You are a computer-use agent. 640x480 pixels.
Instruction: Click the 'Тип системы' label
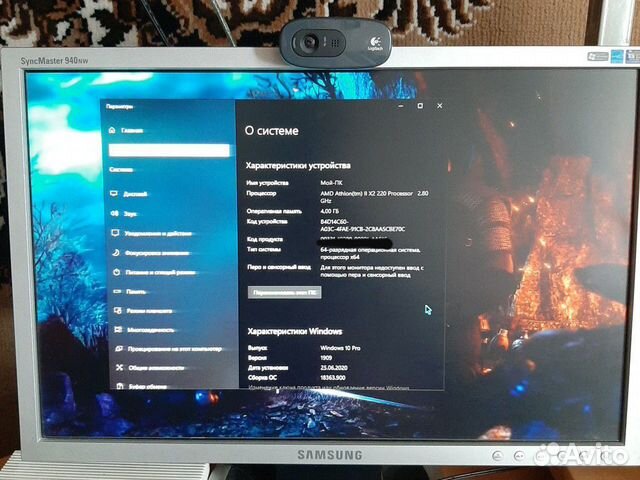click(264, 249)
